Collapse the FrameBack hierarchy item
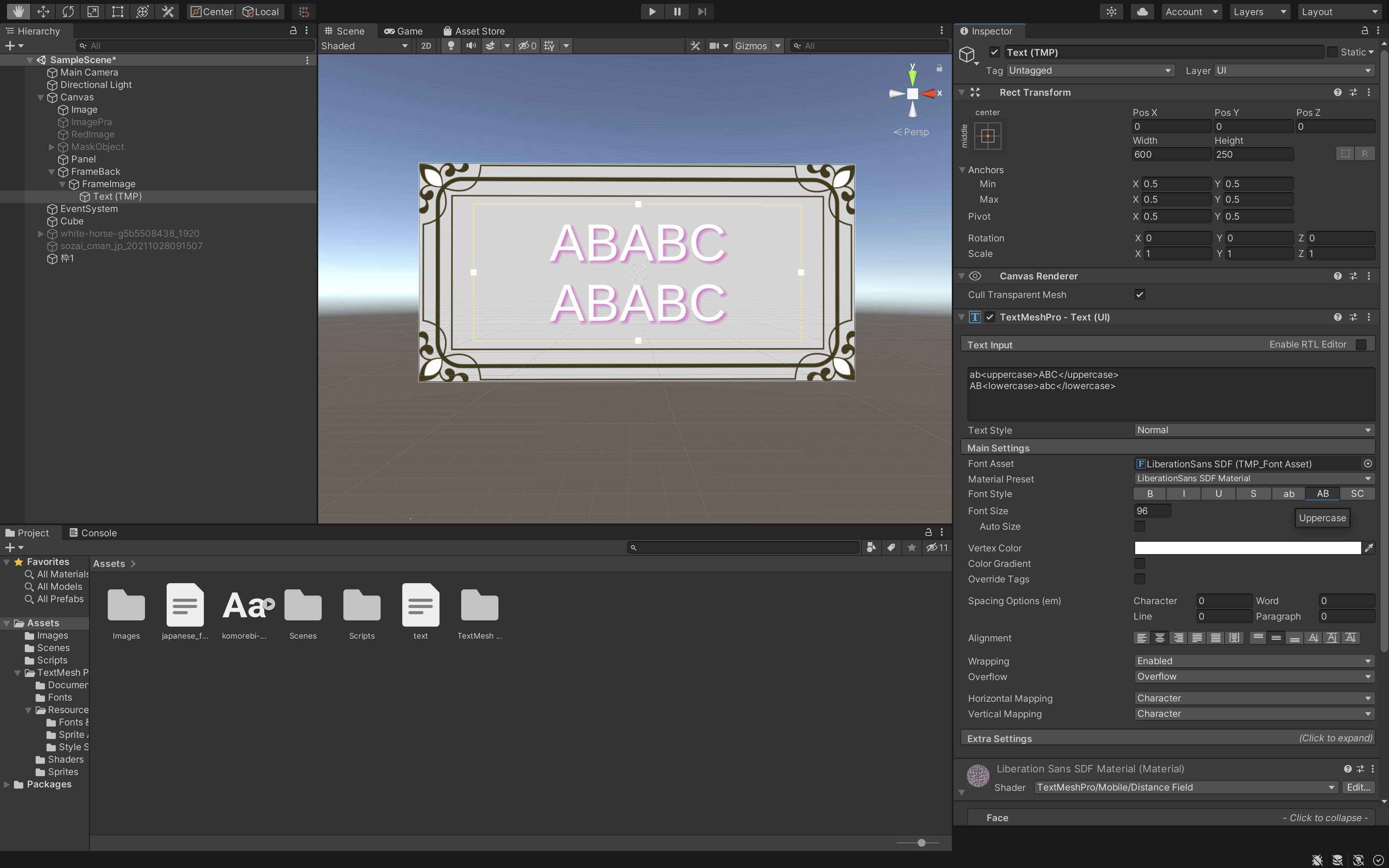Screen dimensions: 1389x868 tap(51, 172)
